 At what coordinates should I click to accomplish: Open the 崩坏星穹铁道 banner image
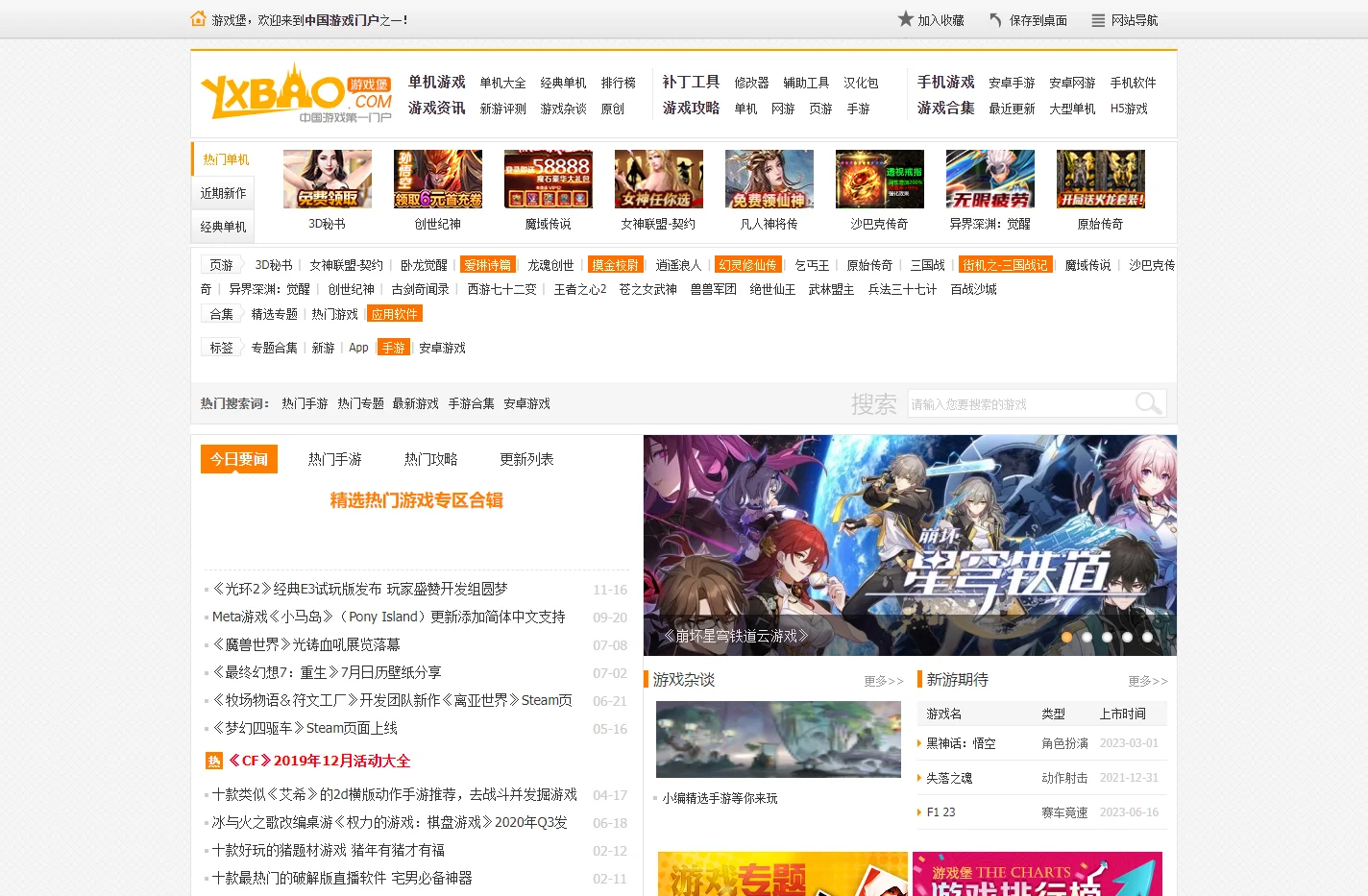click(x=910, y=545)
